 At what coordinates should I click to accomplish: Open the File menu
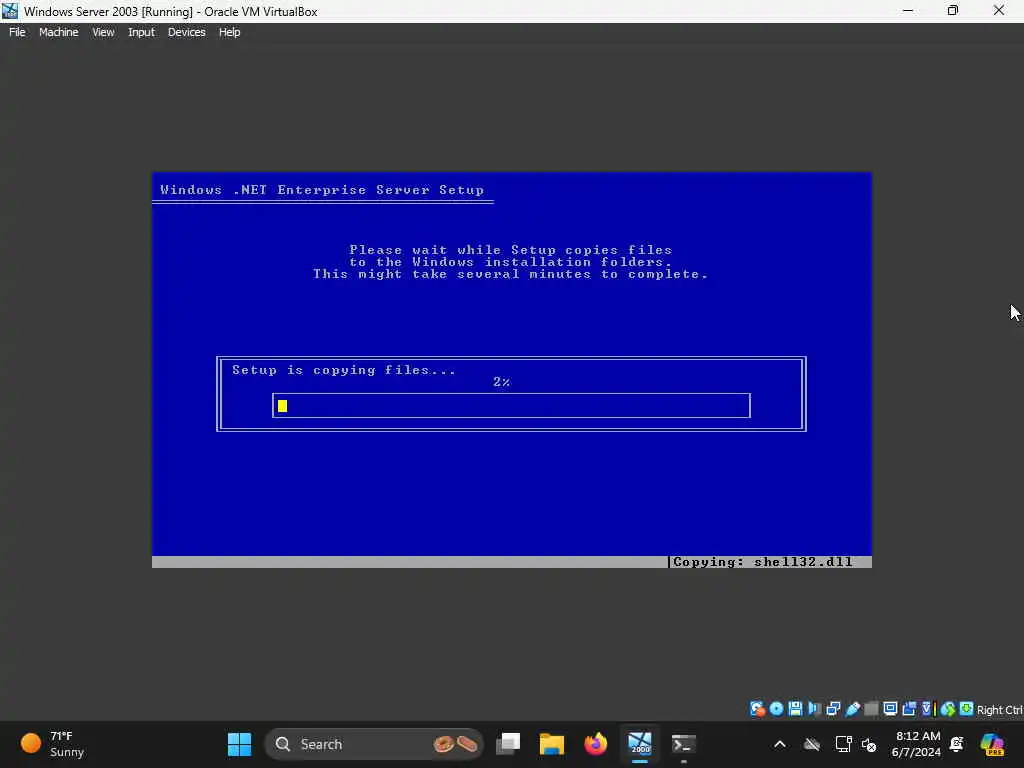[x=17, y=32]
